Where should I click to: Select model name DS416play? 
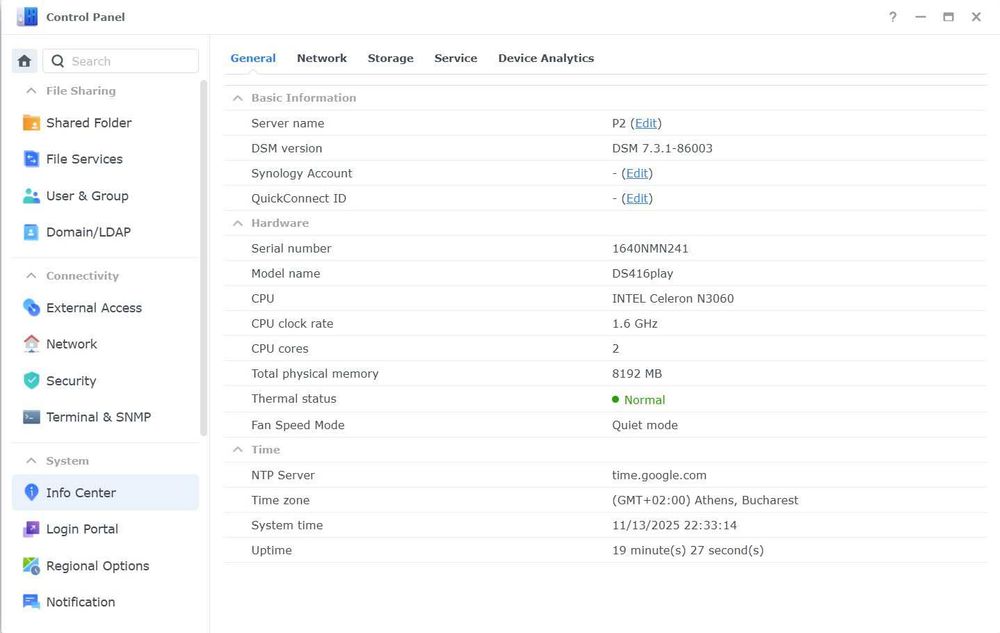(x=642, y=273)
